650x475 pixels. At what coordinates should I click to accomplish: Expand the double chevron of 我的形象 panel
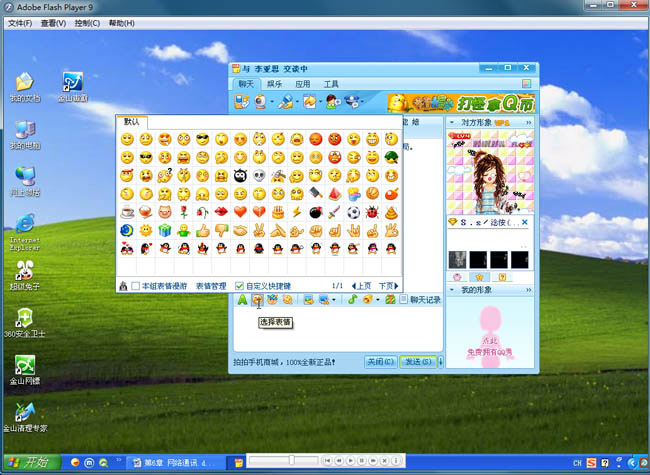tap(529, 290)
